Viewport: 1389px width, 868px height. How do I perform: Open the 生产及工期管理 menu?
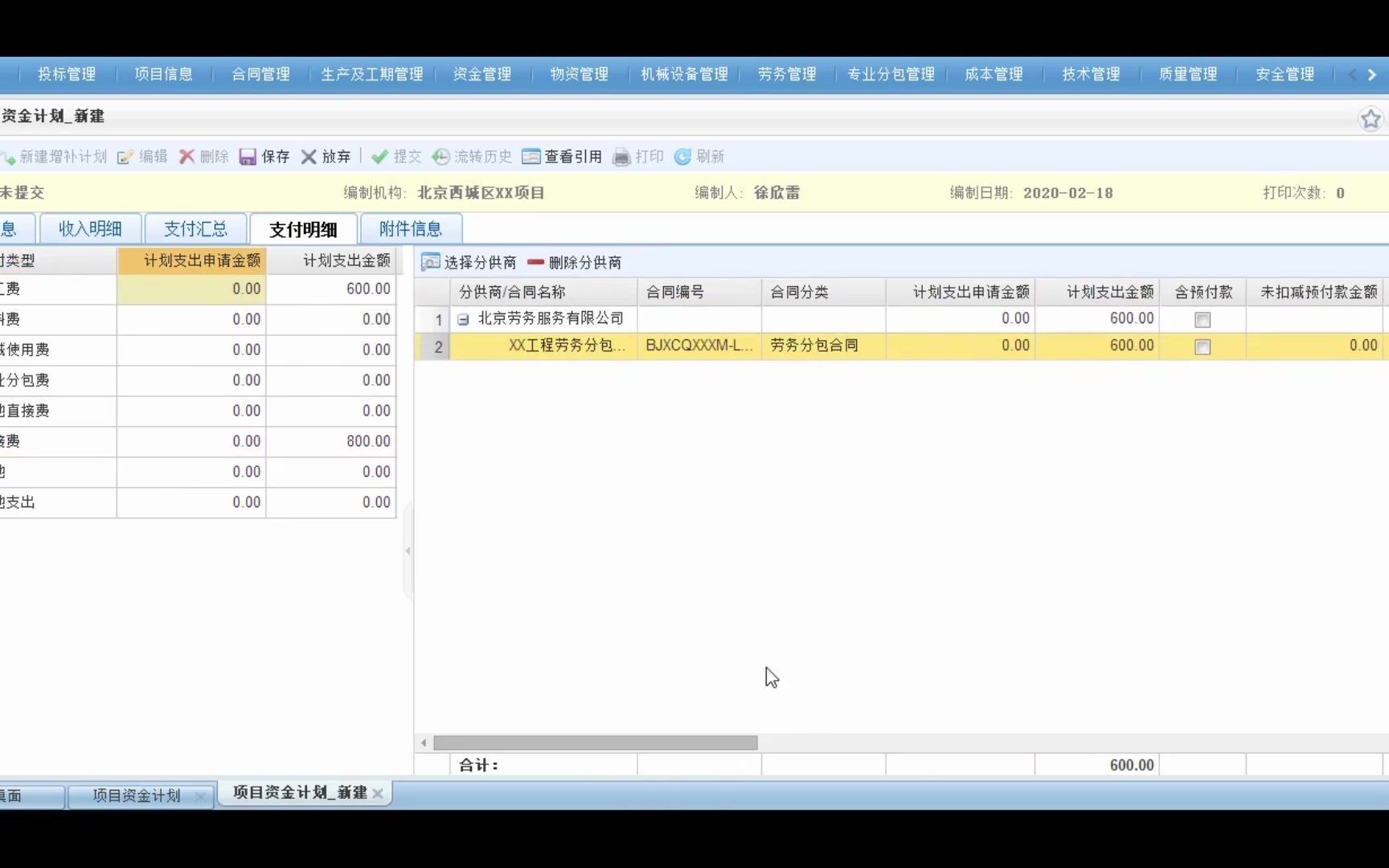point(372,74)
